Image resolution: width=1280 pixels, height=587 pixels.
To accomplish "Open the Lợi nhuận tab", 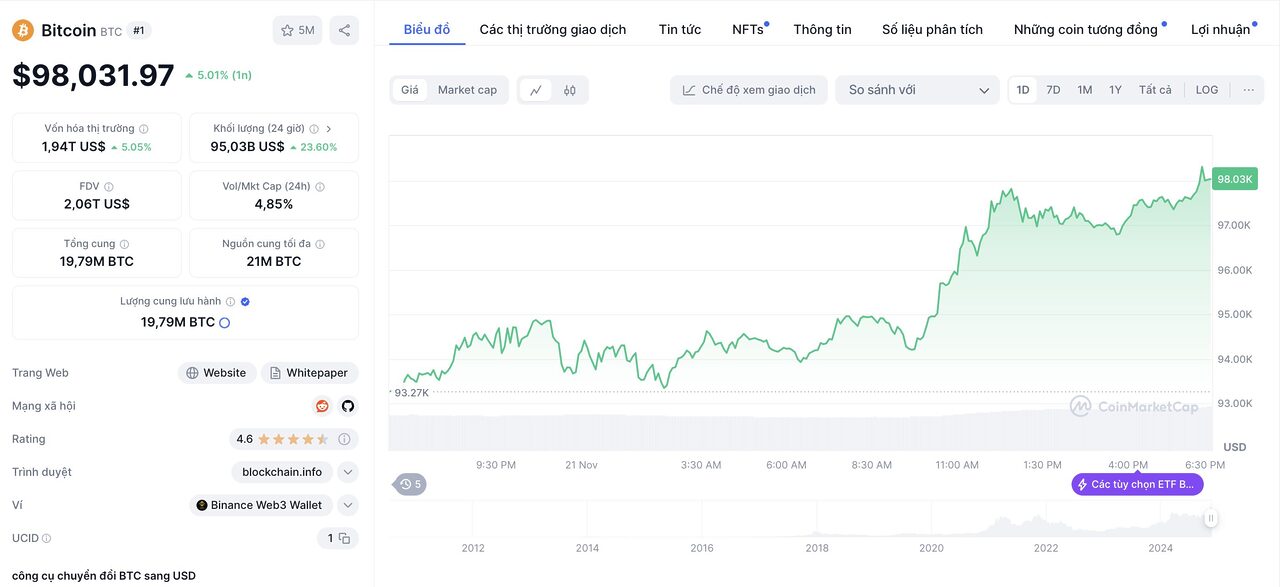I will pos(1220,29).
